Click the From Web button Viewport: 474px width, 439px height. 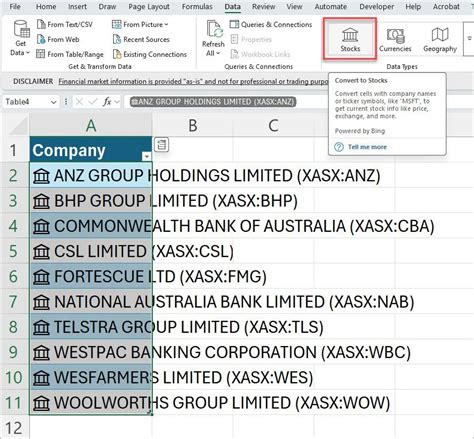click(x=58, y=39)
